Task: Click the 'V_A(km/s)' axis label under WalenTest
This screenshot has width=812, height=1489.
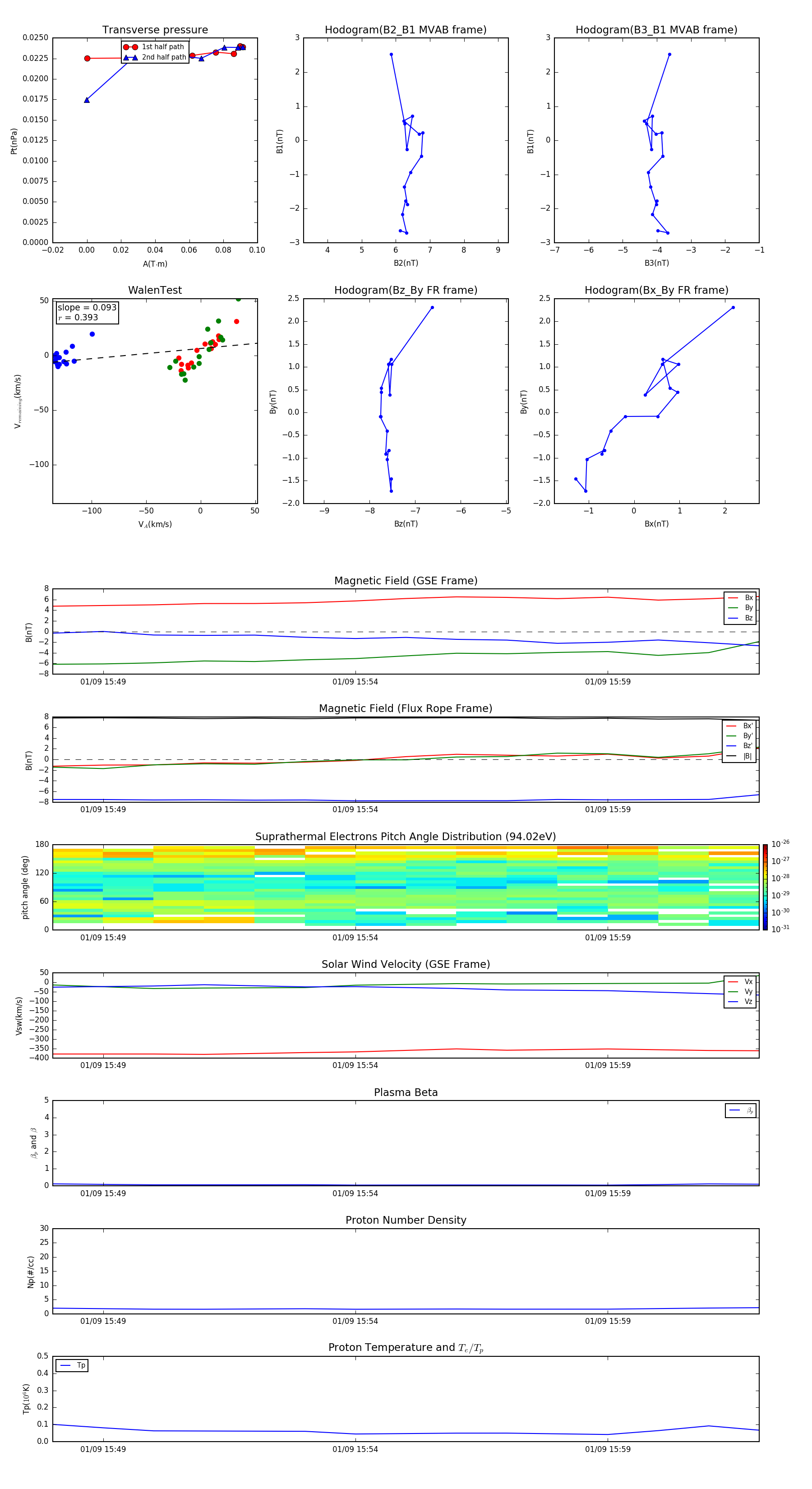Action: tap(155, 524)
